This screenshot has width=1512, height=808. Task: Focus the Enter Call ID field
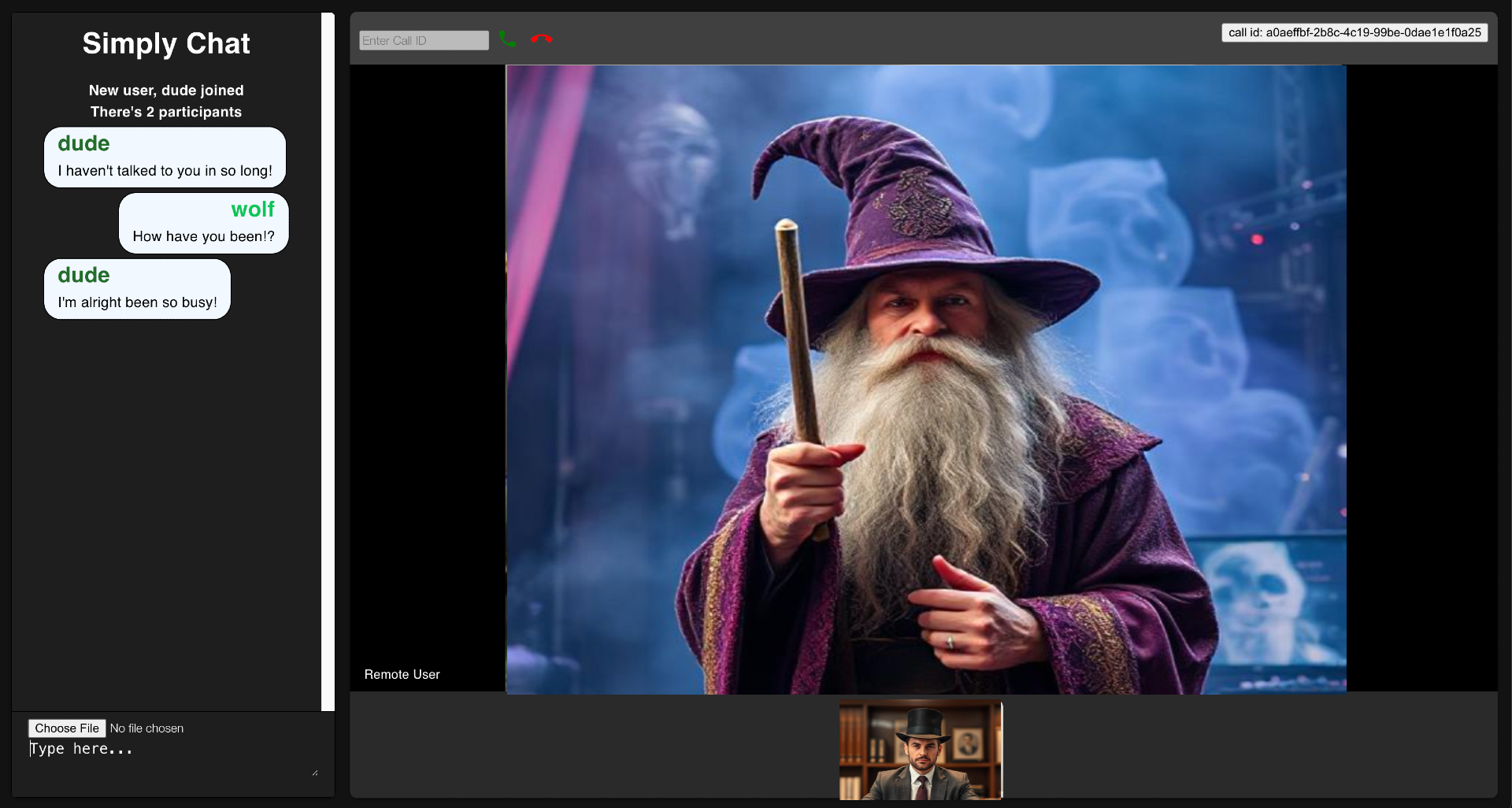click(x=424, y=40)
